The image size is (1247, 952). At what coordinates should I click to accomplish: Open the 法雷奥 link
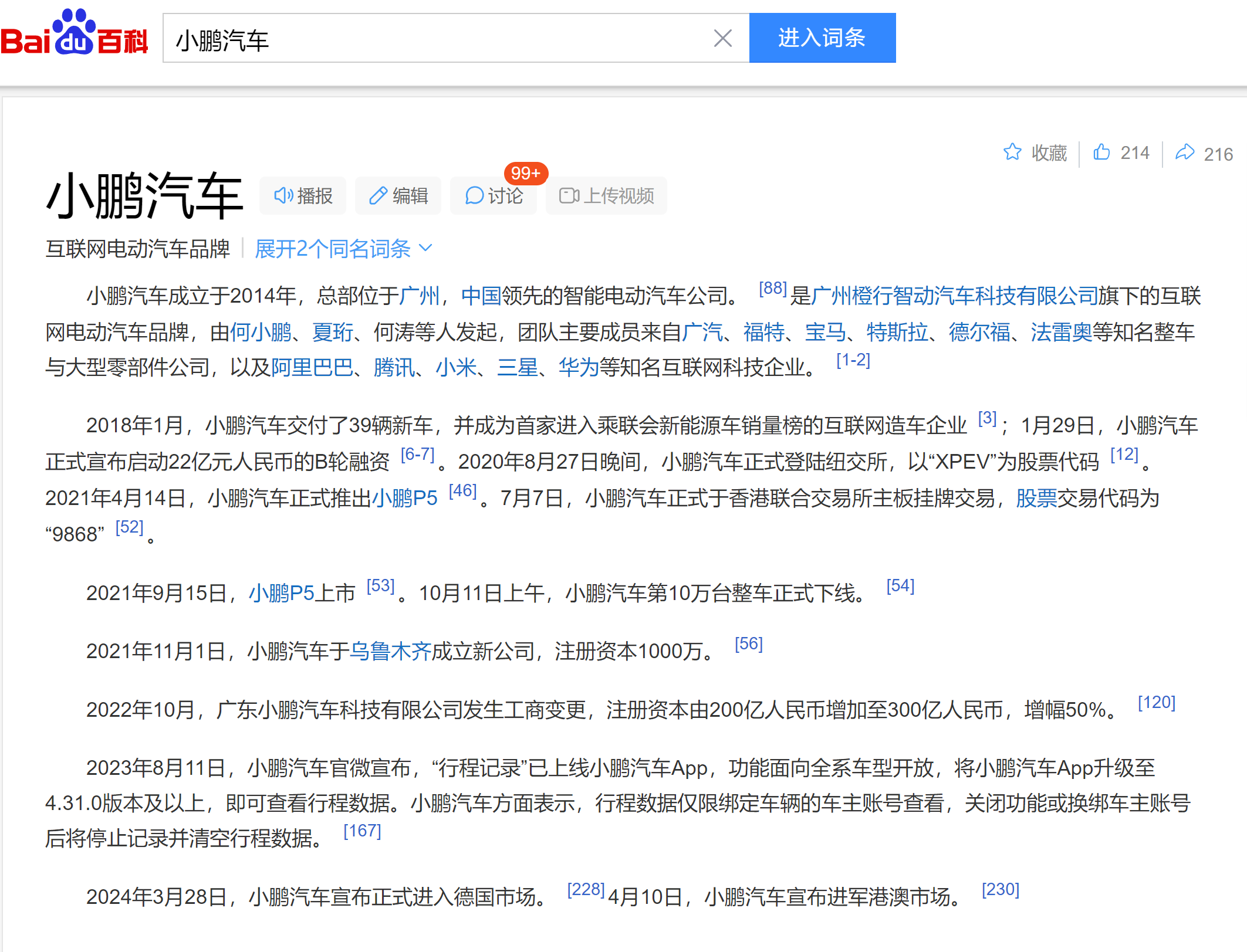(x=1062, y=332)
